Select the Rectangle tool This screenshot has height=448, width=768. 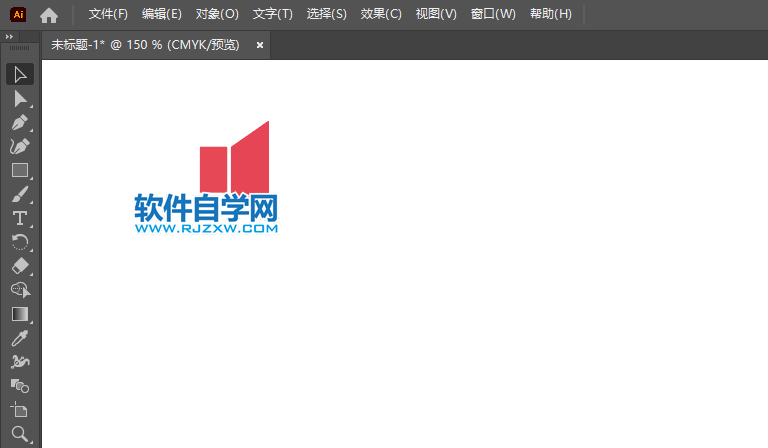tap(20, 170)
